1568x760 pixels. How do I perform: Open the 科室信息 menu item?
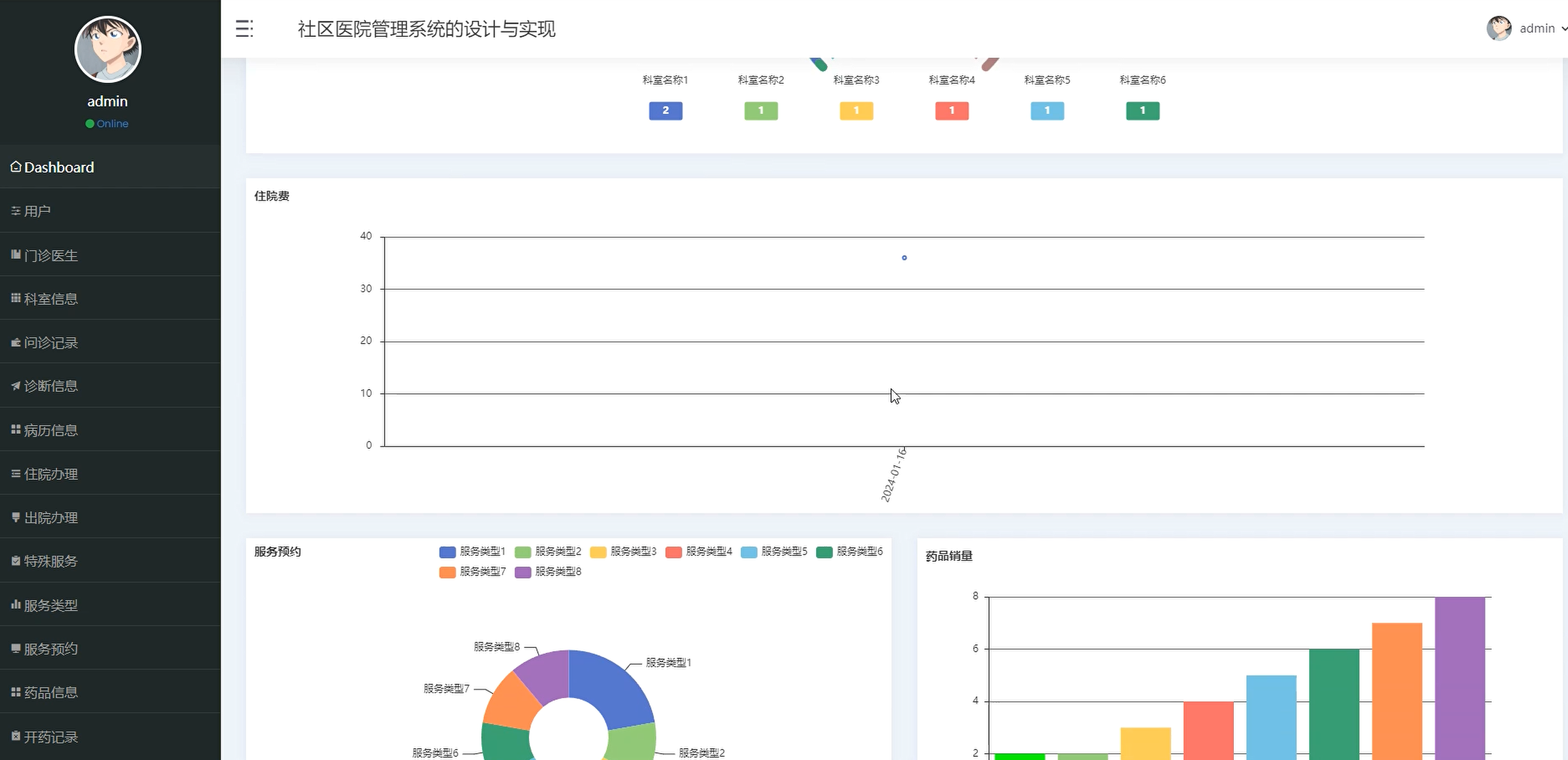click(110, 298)
